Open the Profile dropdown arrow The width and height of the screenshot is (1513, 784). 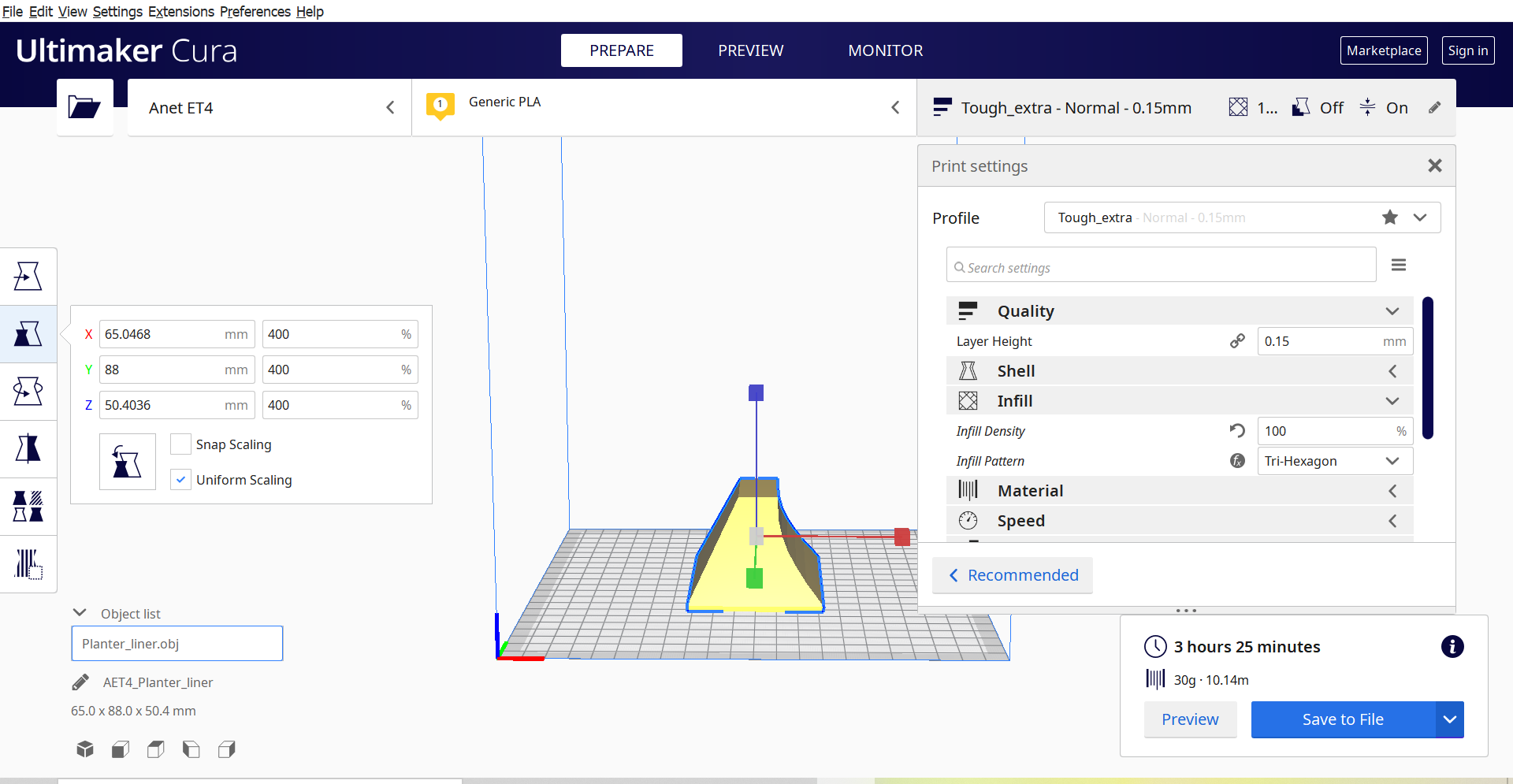tap(1420, 217)
